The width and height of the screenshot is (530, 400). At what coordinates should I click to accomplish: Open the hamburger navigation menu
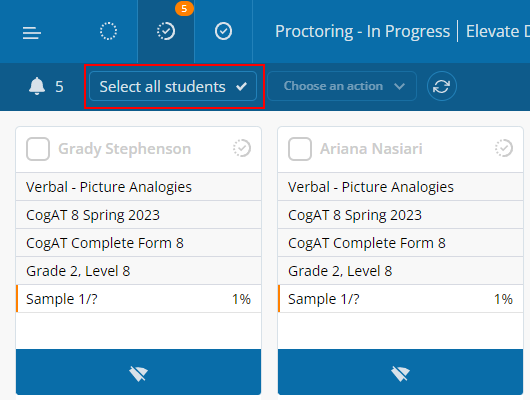click(x=32, y=32)
